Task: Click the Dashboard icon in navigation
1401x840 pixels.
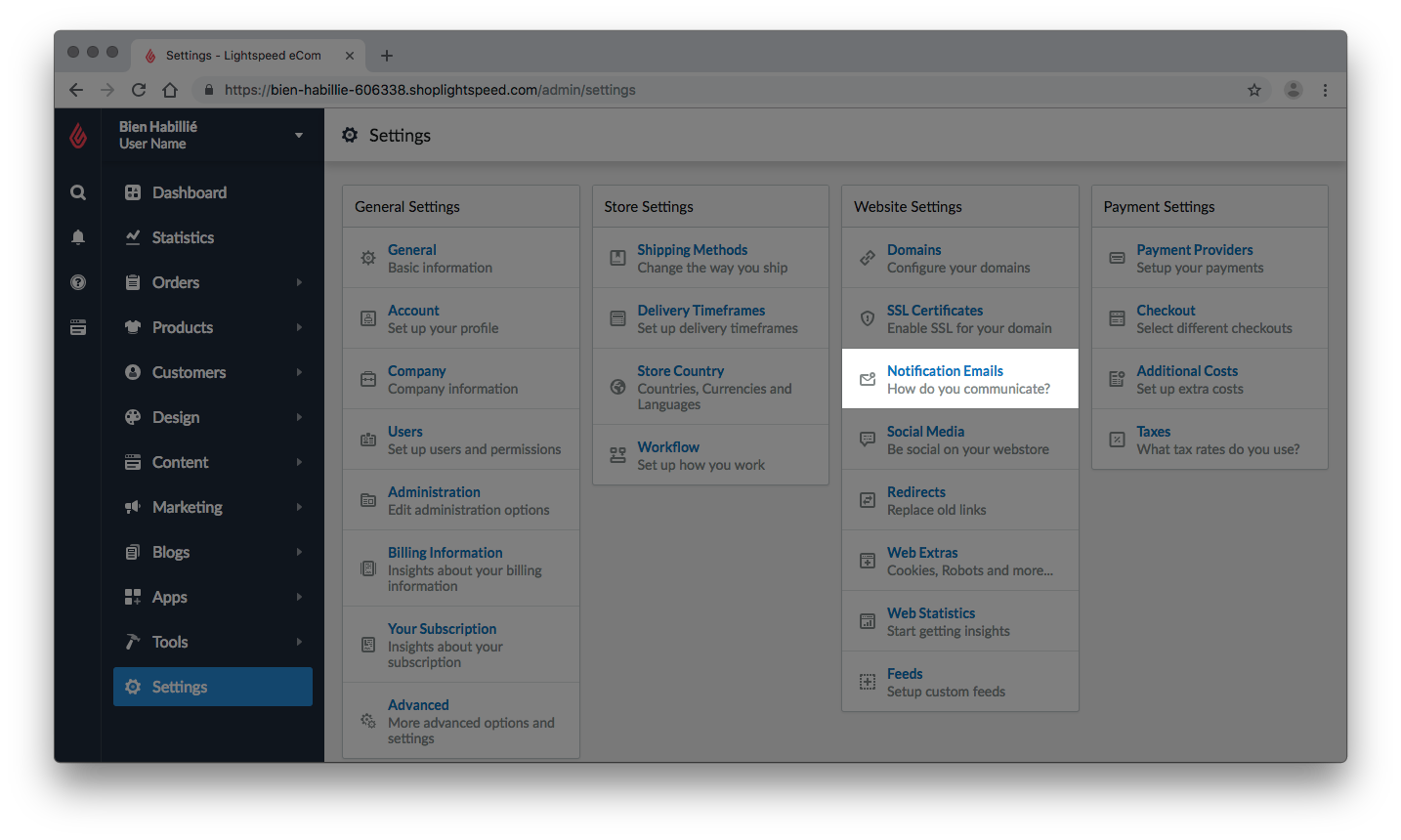Action: pos(133,192)
